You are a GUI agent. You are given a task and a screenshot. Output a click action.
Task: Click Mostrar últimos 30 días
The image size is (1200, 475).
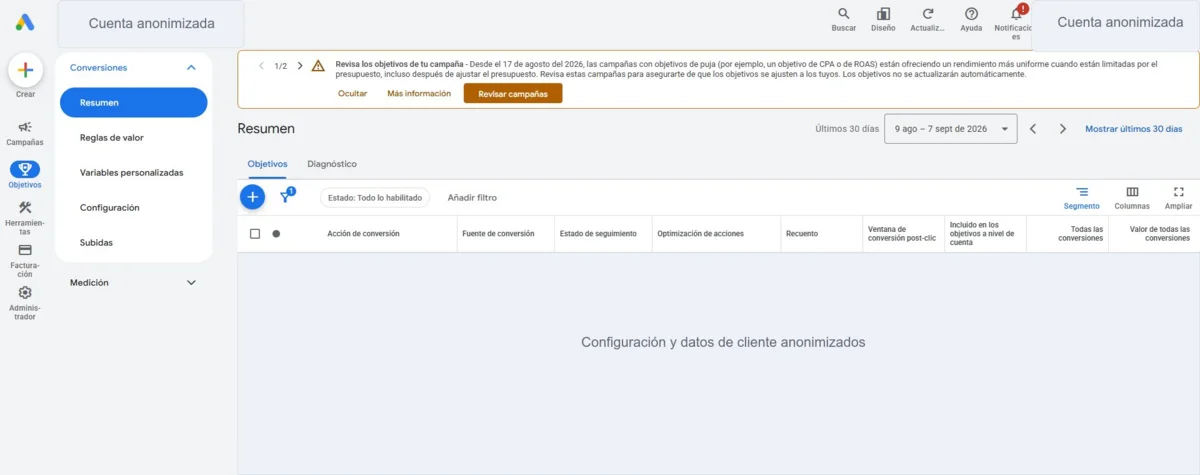[1134, 129]
